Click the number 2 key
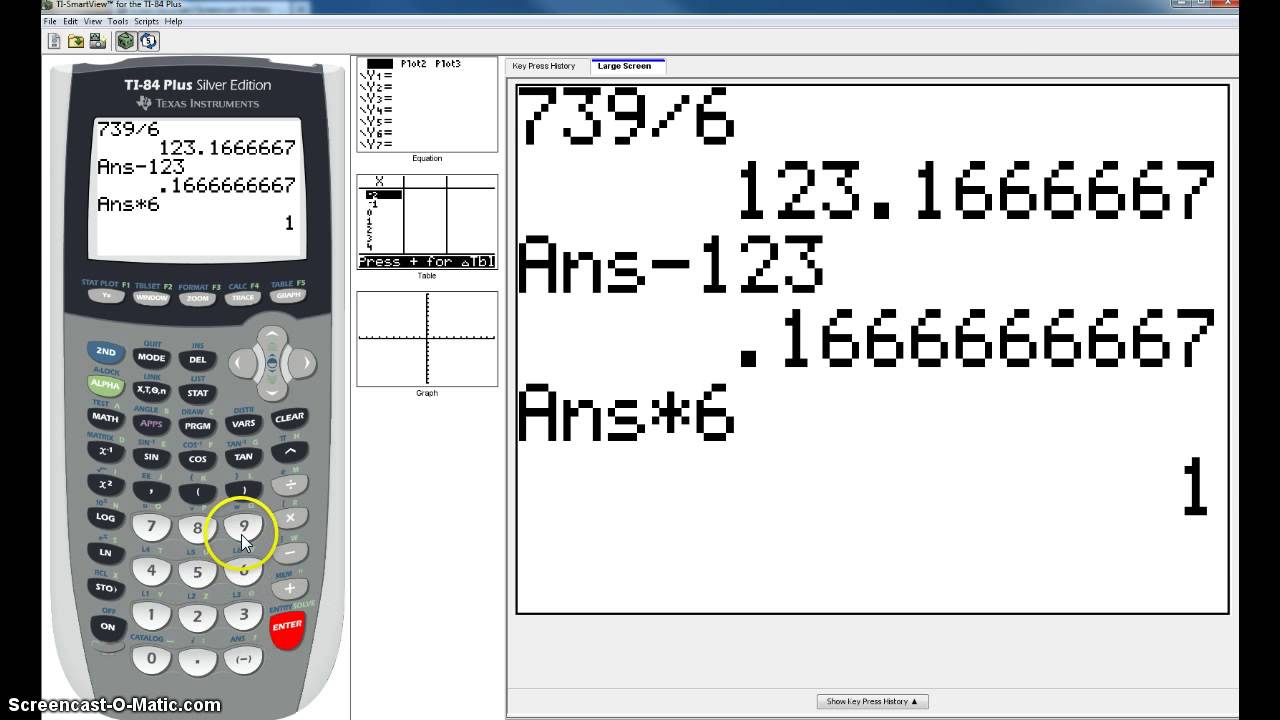1280x720 pixels. click(197, 618)
